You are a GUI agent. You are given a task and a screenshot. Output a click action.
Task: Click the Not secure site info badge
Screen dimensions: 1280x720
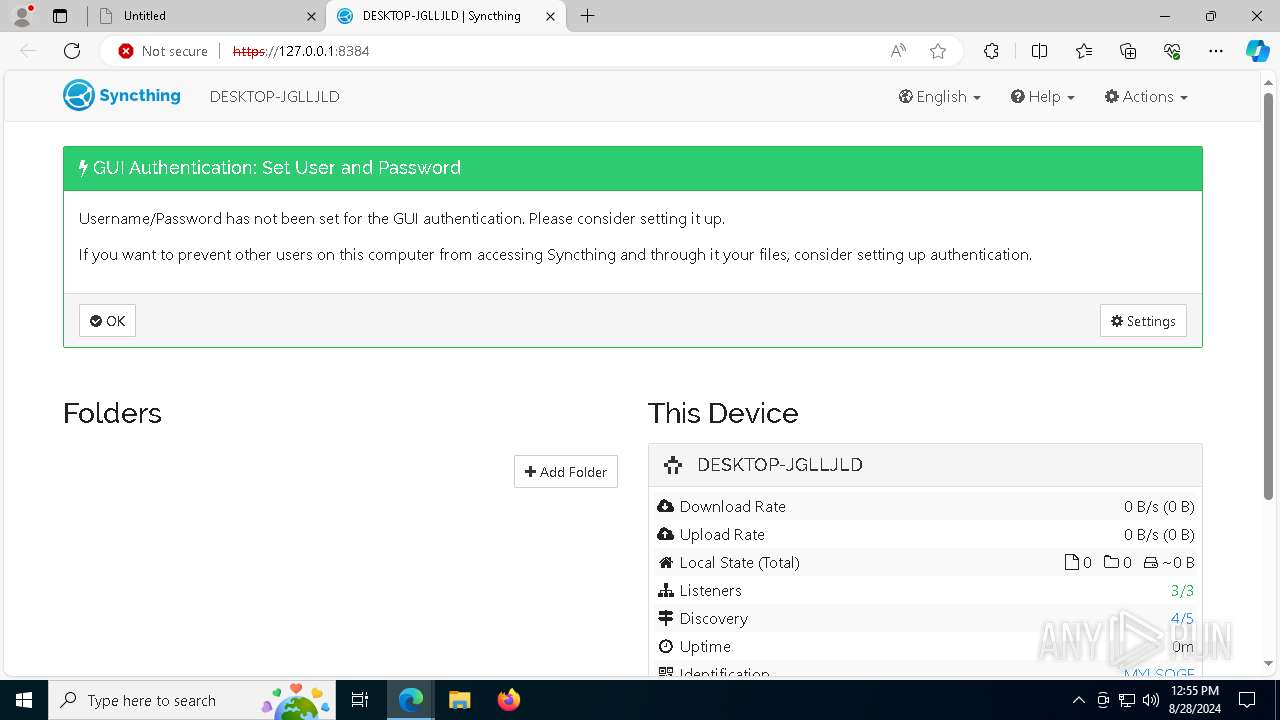(x=163, y=51)
